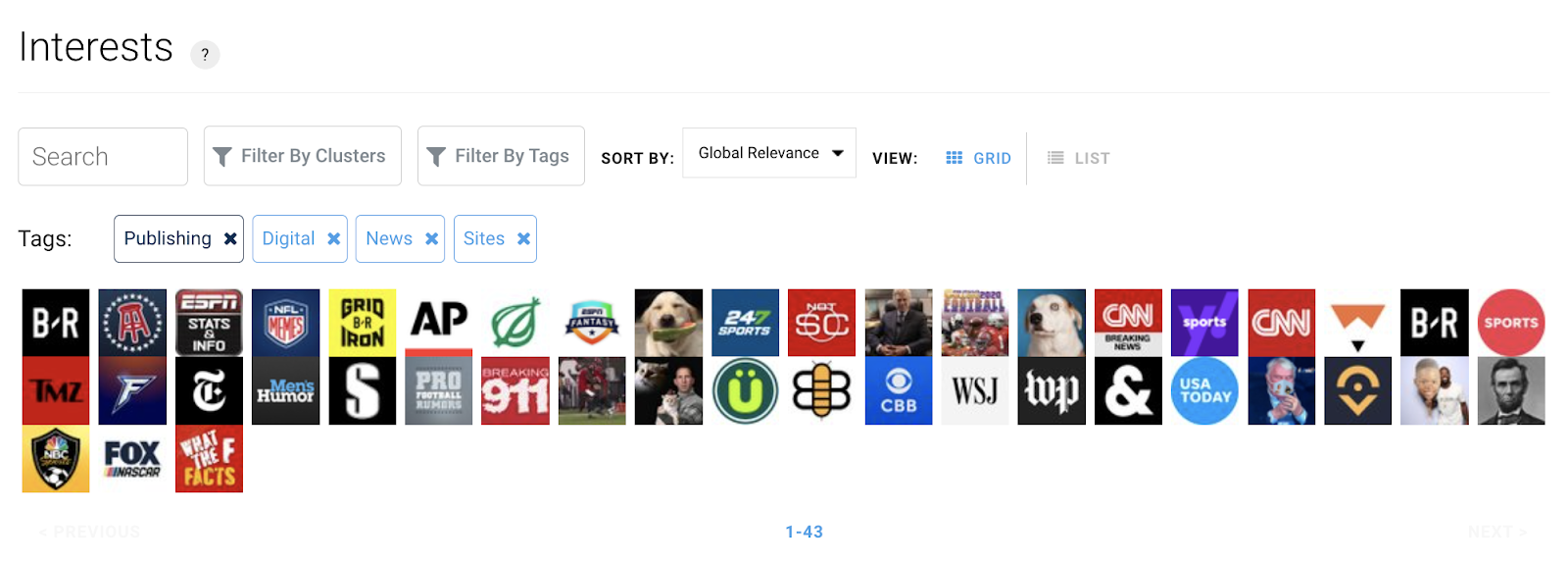Viewport: 1568px width, 562px height.
Task: Open the man holding cat thumbnail
Action: click(x=668, y=390)
